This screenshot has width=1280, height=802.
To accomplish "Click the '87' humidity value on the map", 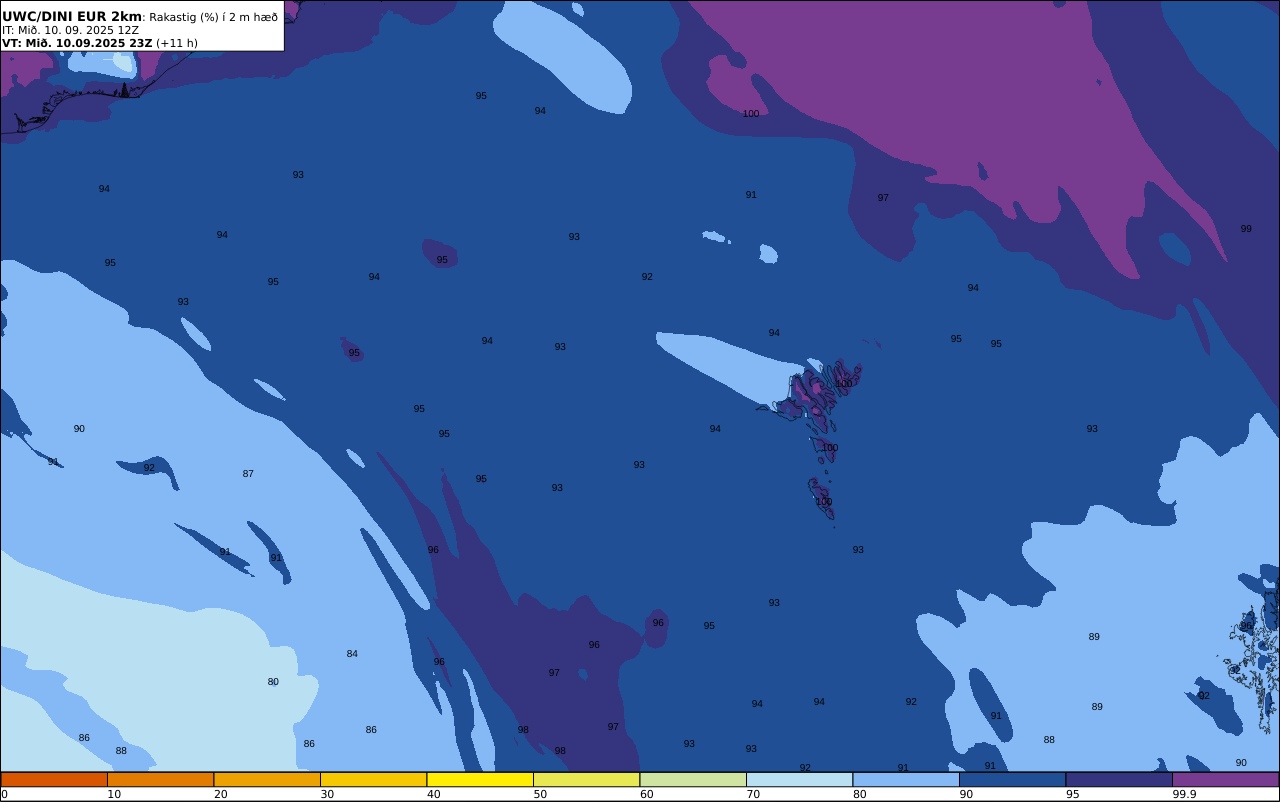I will pyautogui.click(x=248, y=474).
